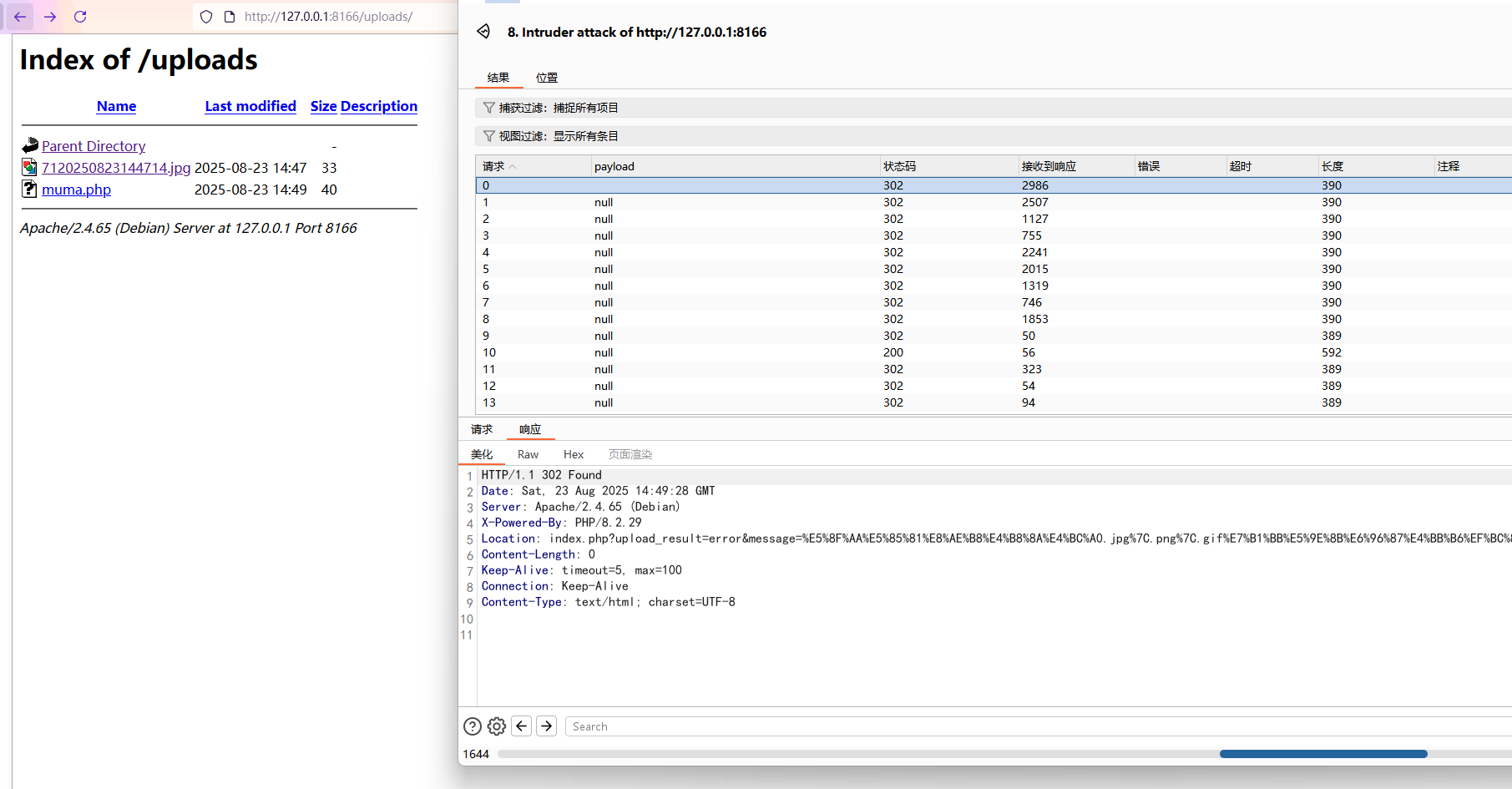Click the browser back arrow icon

coord(20,17)
